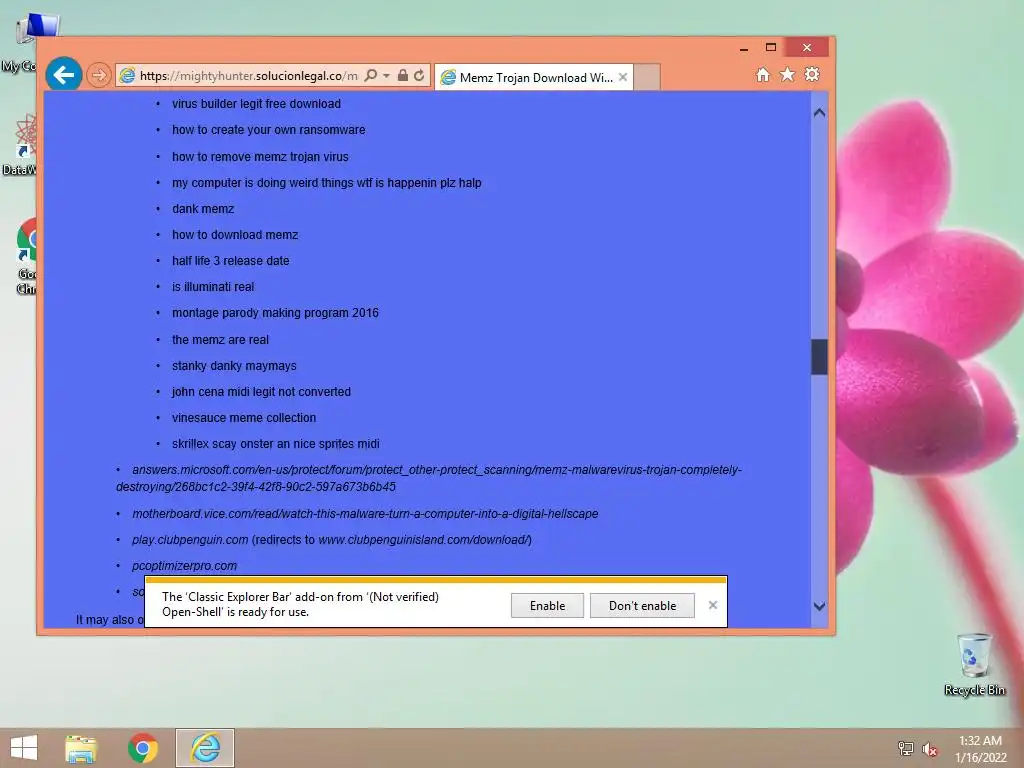The image size is (1024, 768).
Task: Click 'john cena midi legit not converted'
Action: 261,392
